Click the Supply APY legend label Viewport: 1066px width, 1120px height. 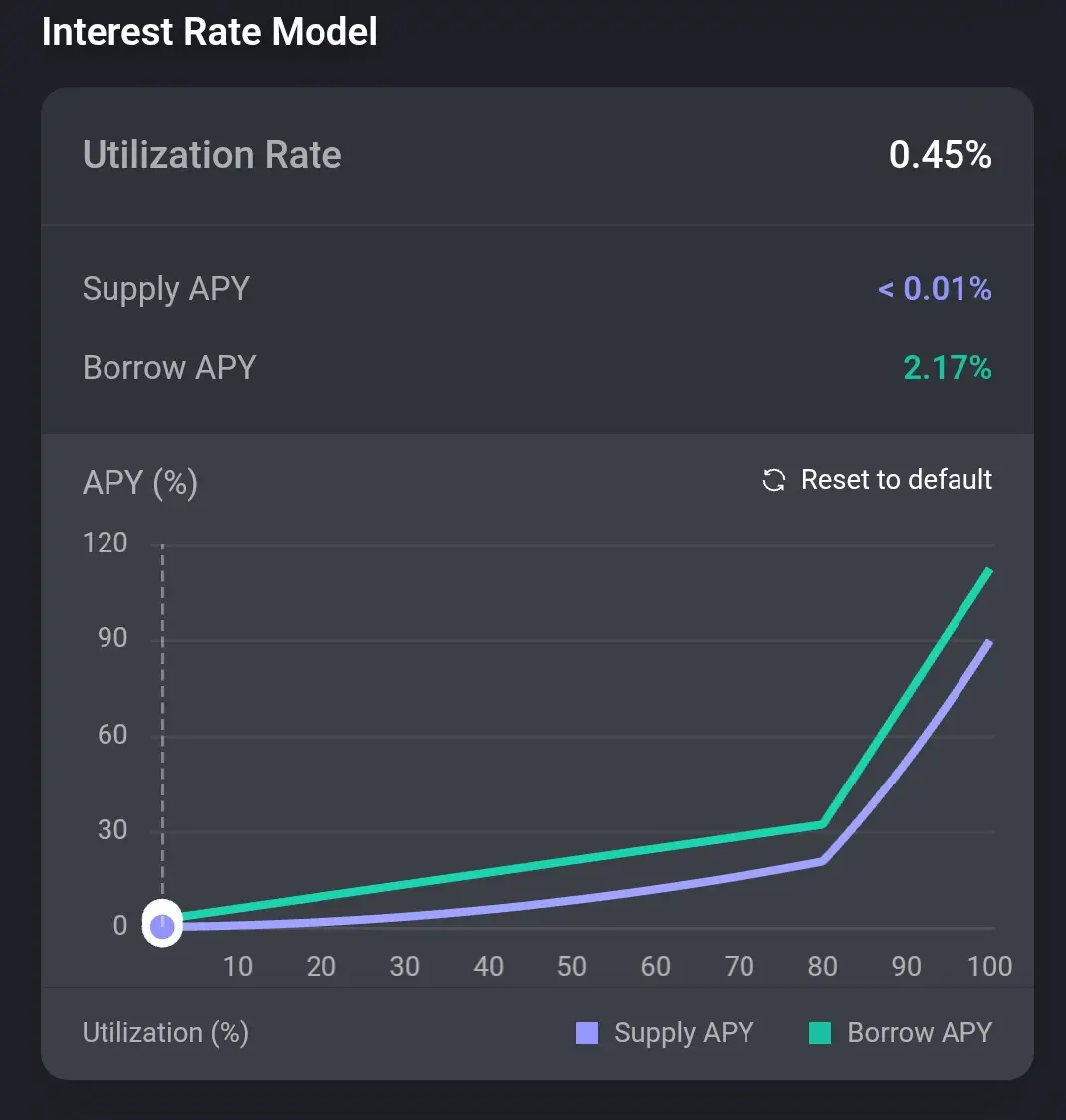(684, 1033)
